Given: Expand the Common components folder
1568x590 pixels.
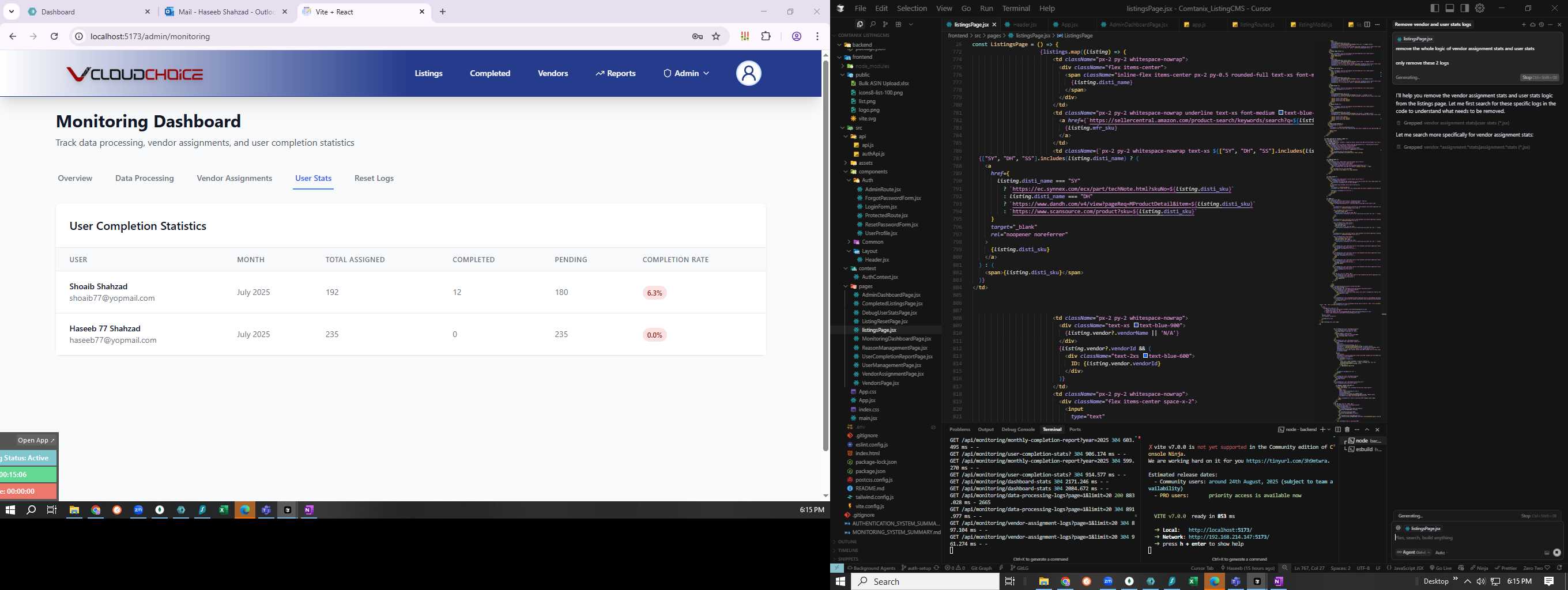Looking at the screenshot, I should (x=872, y=242).
